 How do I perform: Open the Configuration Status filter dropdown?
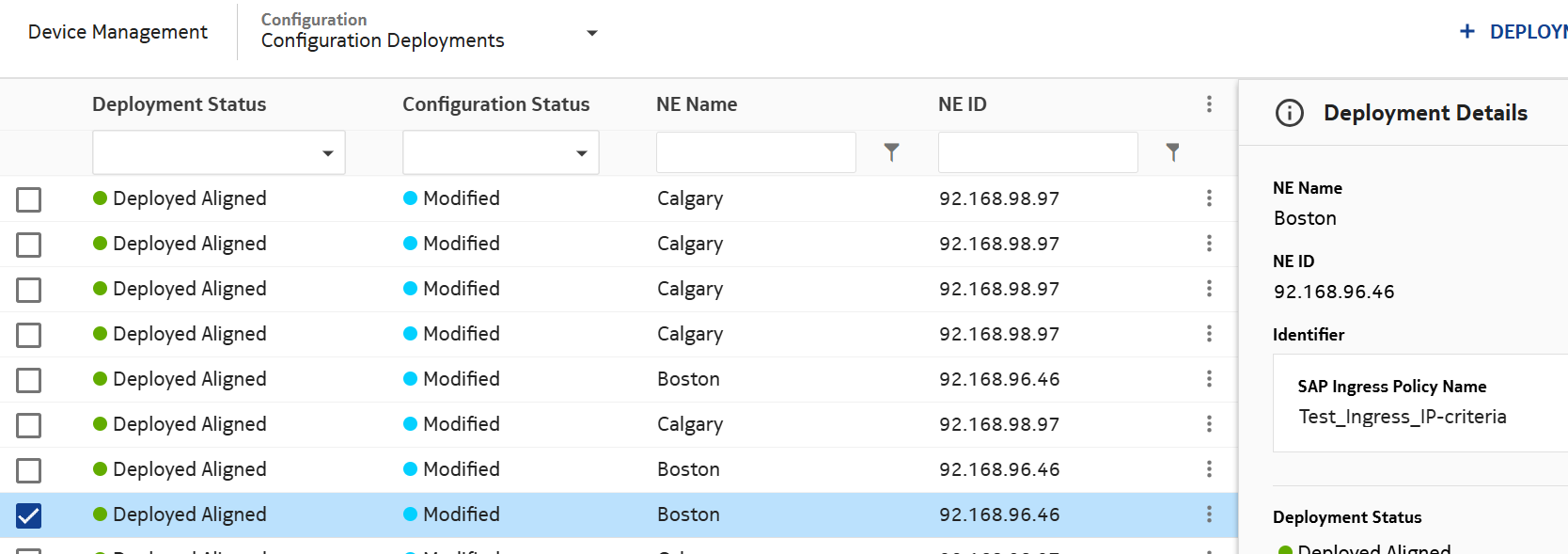pos(500,152)
